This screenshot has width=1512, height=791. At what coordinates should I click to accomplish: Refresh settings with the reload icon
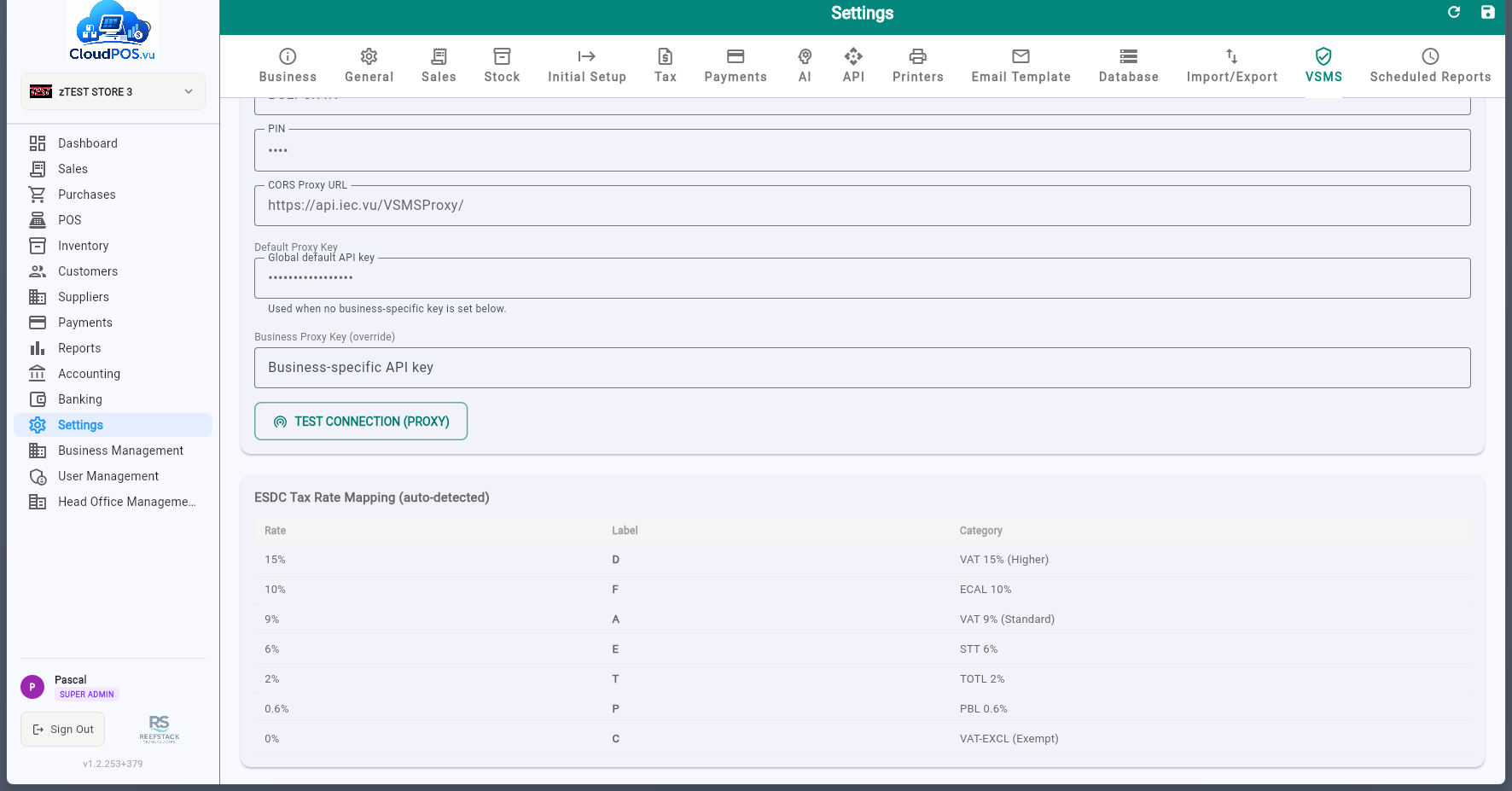coord(1454,12)
